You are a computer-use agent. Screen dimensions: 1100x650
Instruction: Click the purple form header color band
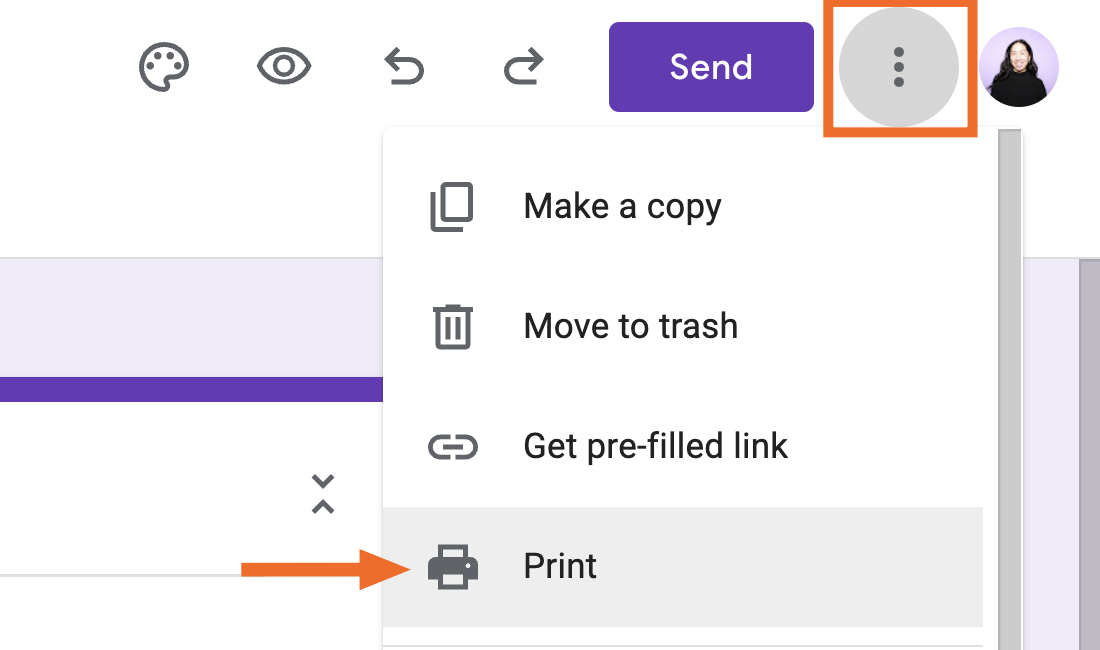(190, 389)
